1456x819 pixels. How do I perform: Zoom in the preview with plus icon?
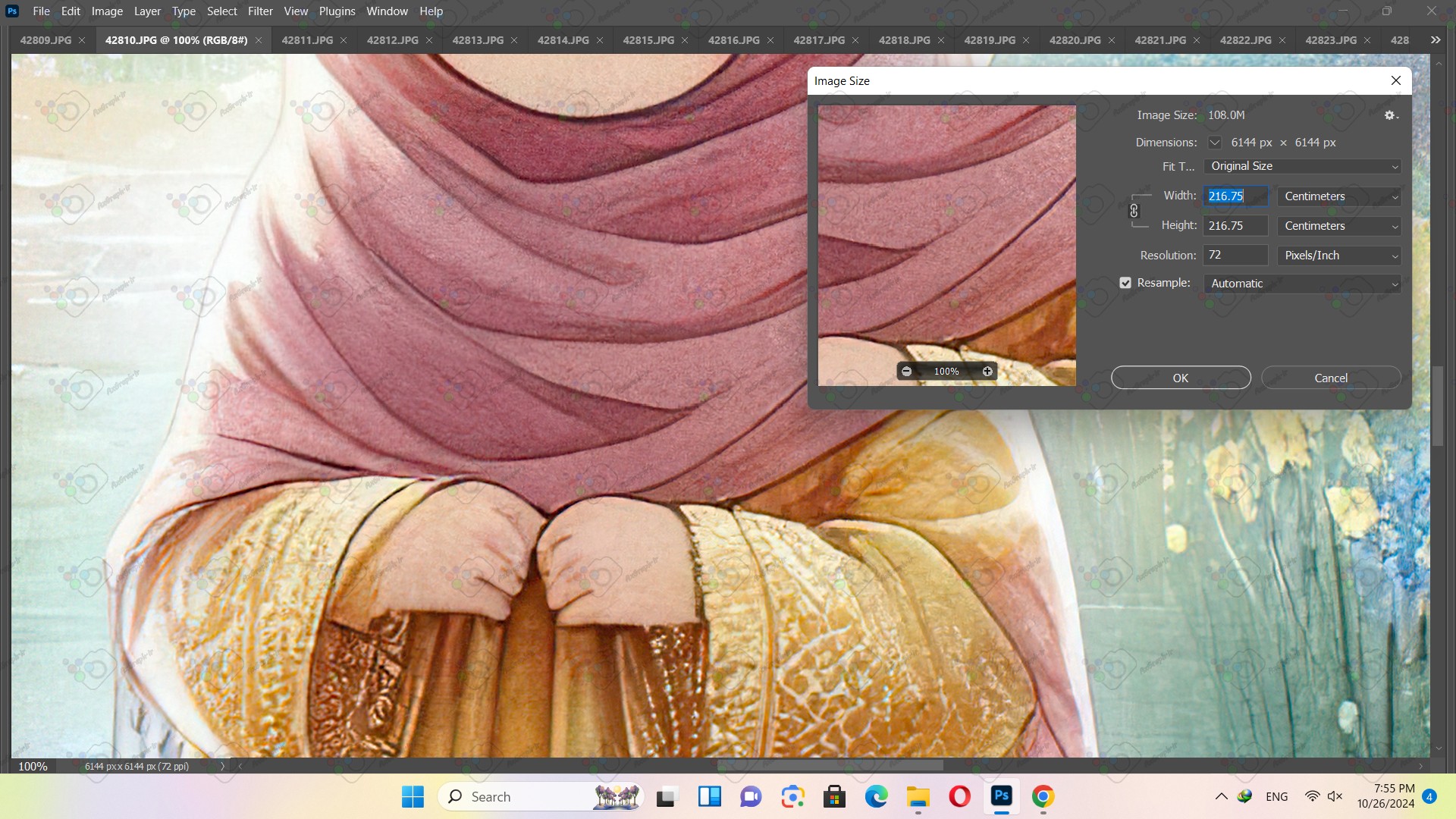(987, 371)
